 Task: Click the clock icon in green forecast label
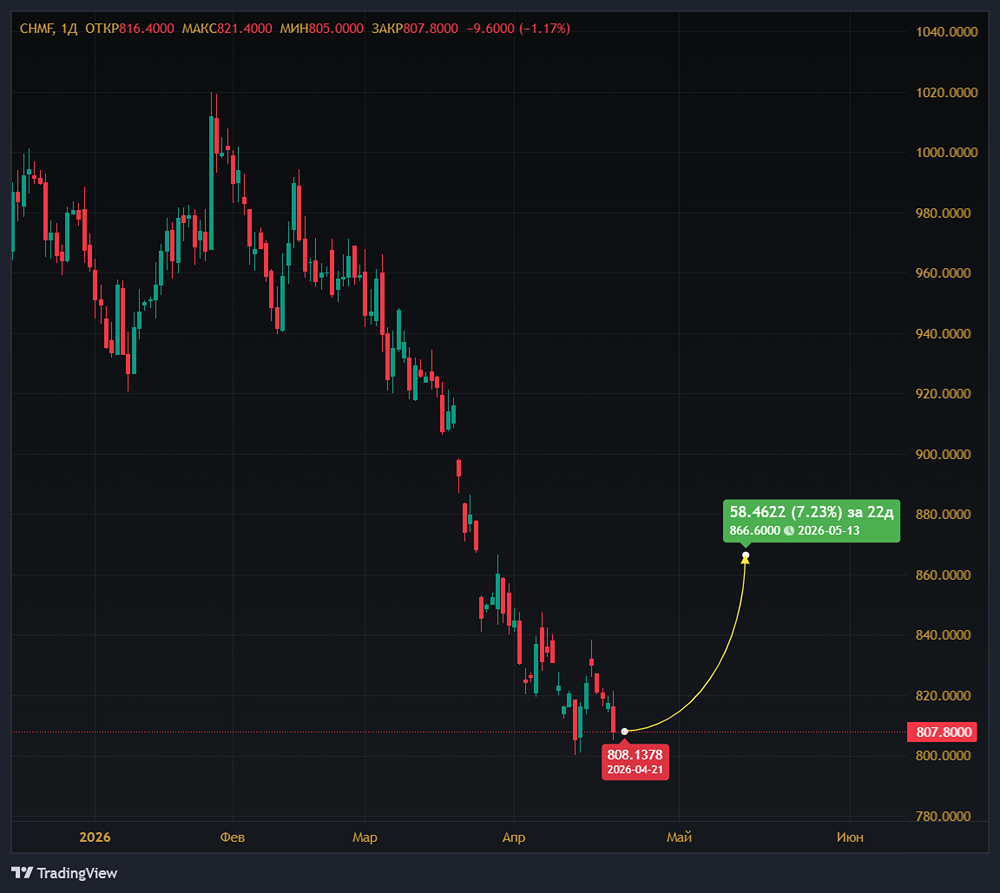click(789, 530)
